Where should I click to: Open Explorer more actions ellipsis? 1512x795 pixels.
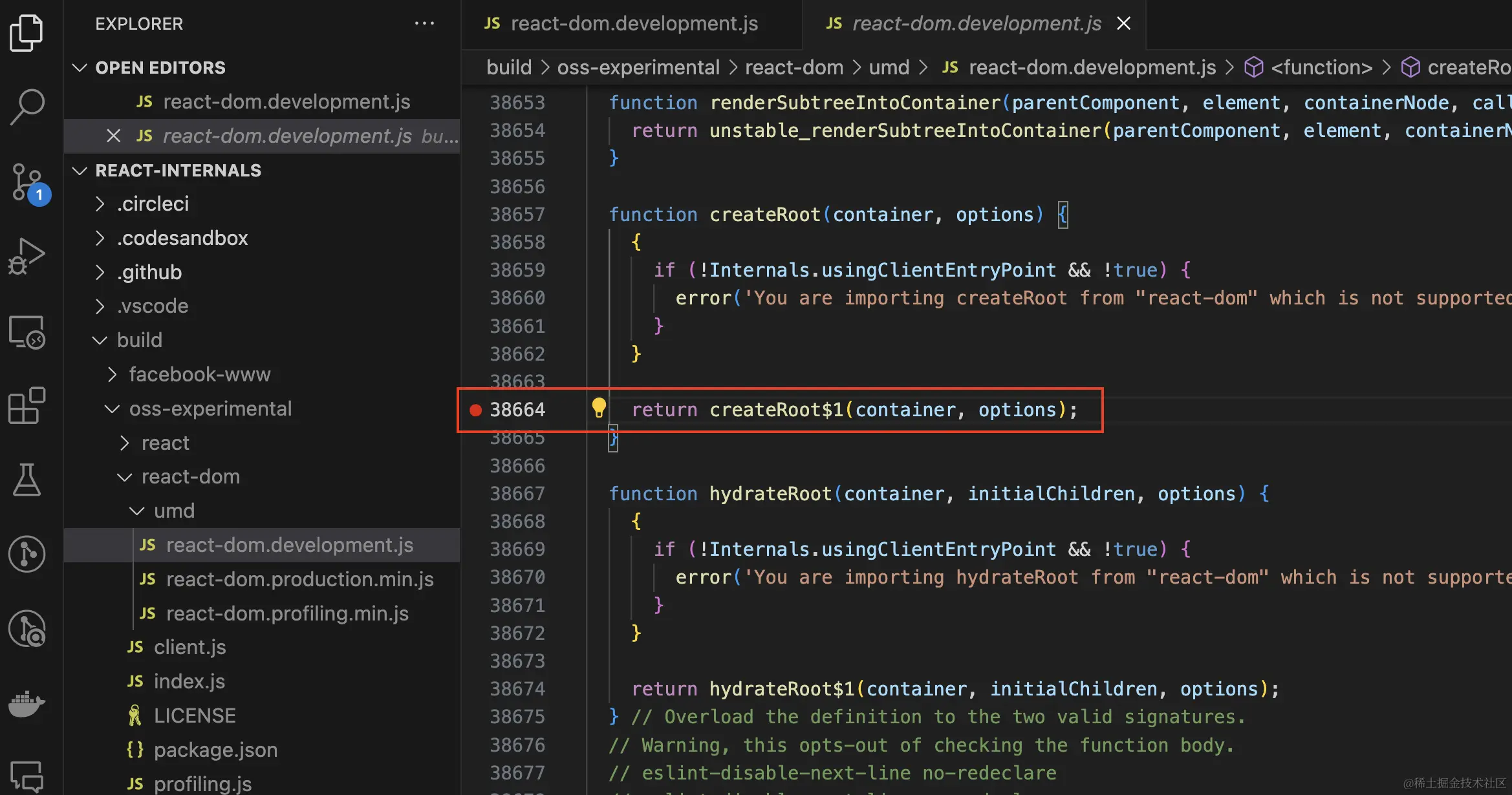pyautogui.click(x=424, y=23)
